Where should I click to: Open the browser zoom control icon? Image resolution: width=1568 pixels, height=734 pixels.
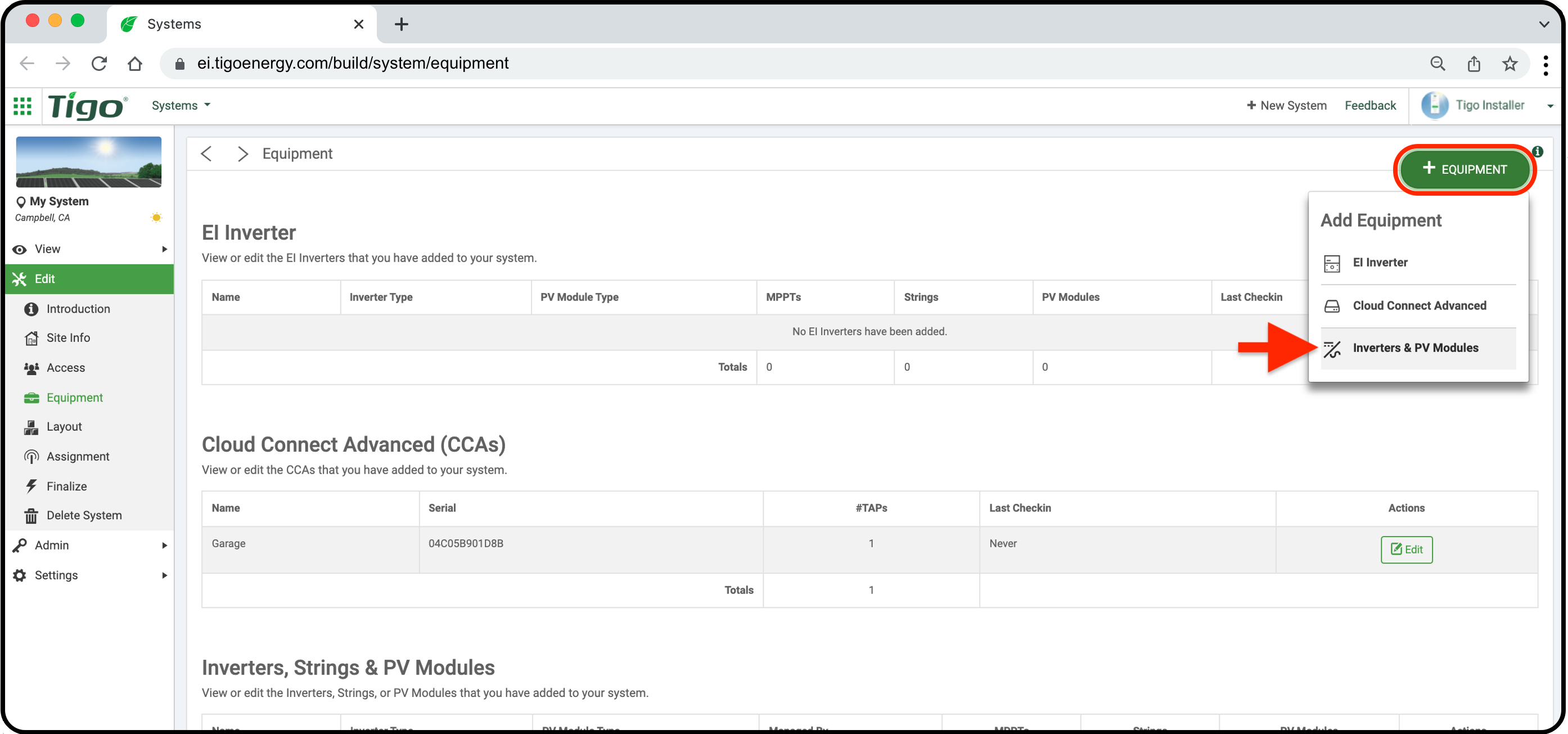pos(1438,64)
